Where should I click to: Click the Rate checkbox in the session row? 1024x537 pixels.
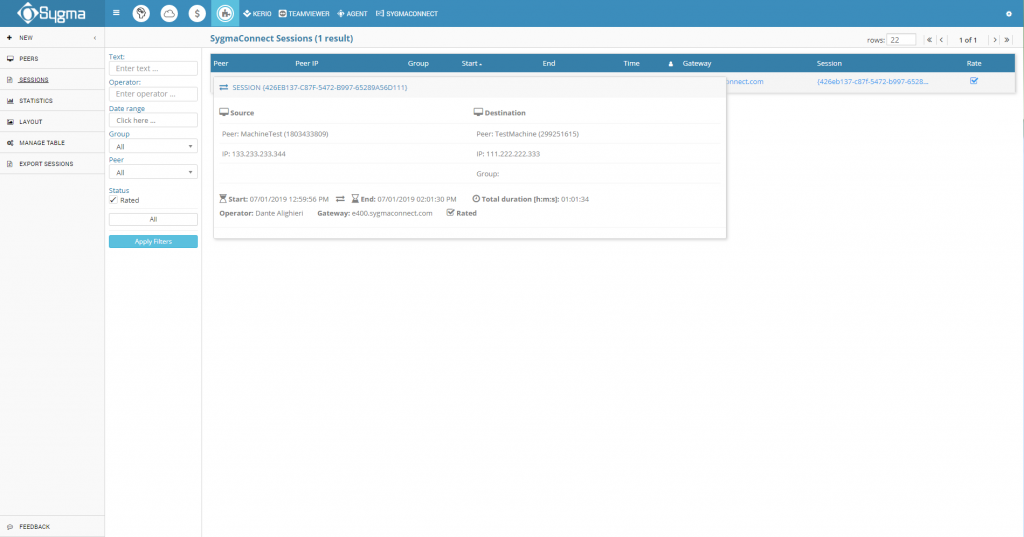(x=974, y=81)
